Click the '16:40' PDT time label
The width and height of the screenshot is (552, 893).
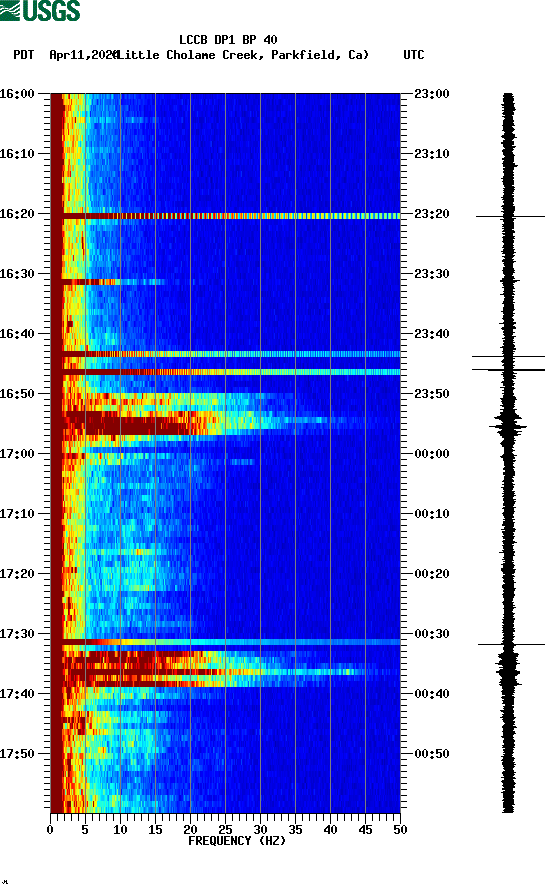point(17,334)
